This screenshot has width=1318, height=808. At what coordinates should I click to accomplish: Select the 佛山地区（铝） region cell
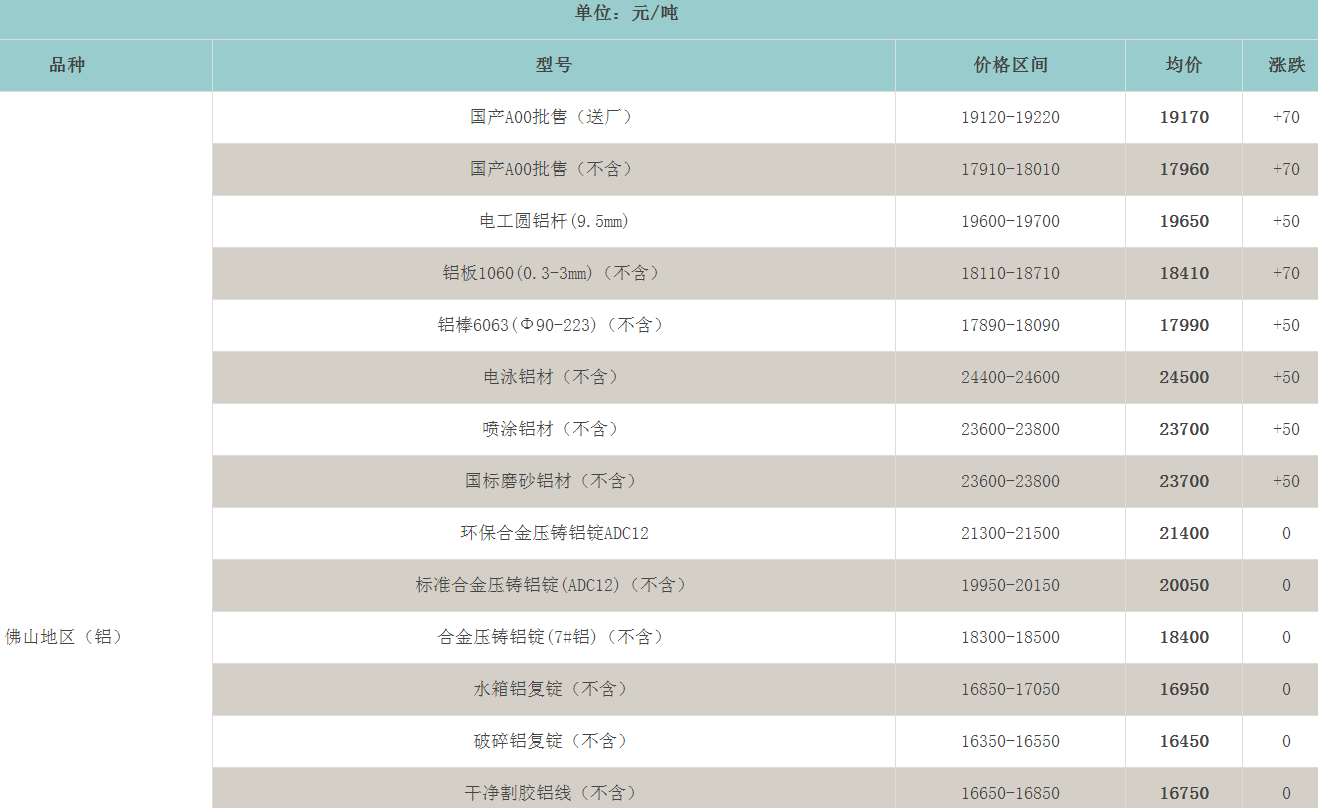(66, 637)
